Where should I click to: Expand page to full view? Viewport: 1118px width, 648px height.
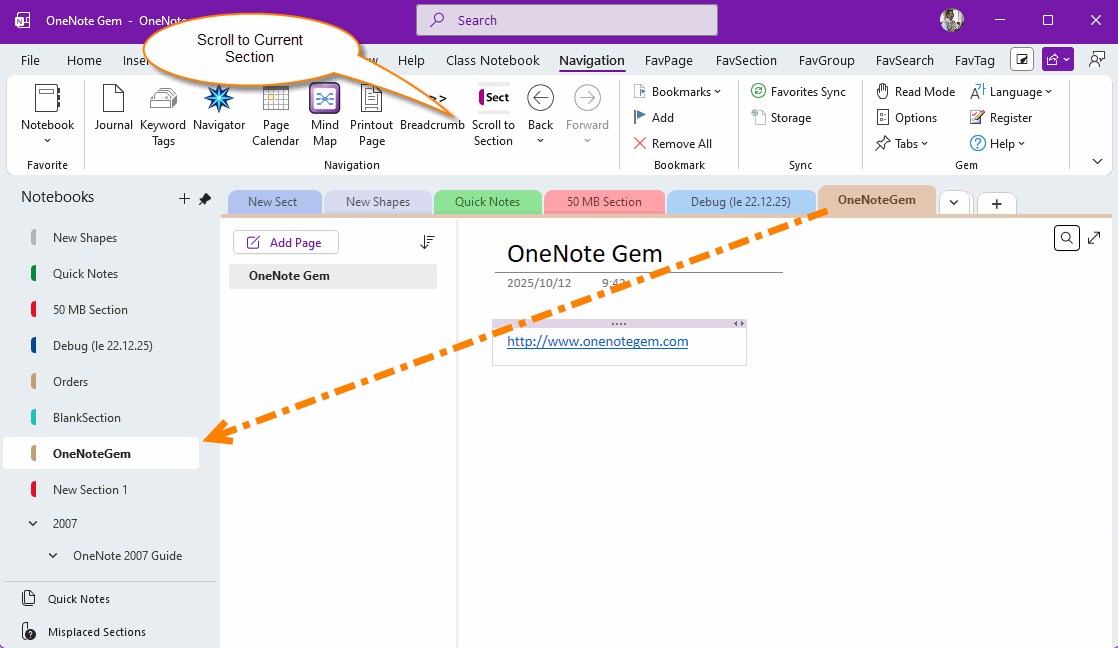tap(1094, 238)
